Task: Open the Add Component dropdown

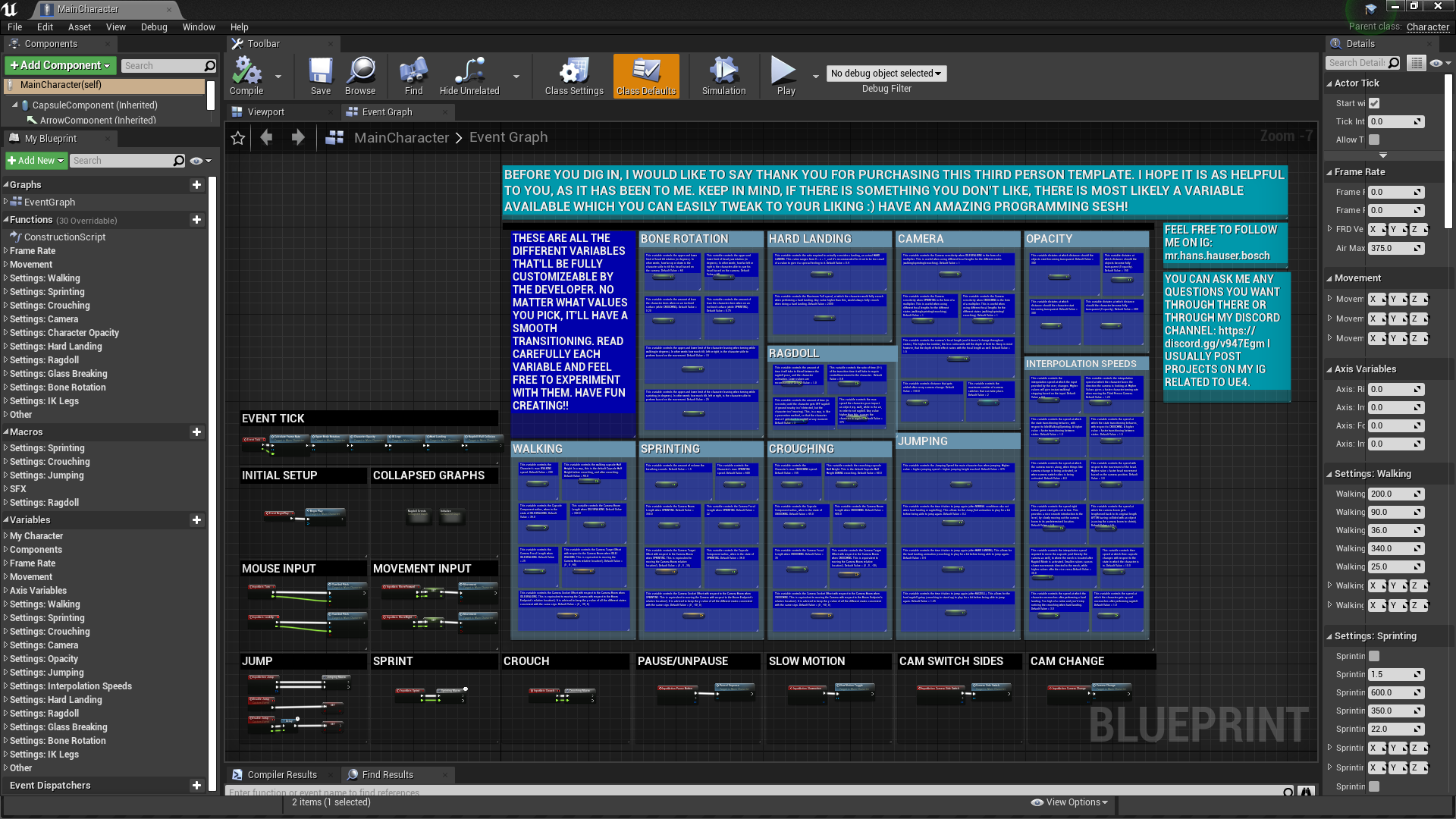Action: point(60,66)
